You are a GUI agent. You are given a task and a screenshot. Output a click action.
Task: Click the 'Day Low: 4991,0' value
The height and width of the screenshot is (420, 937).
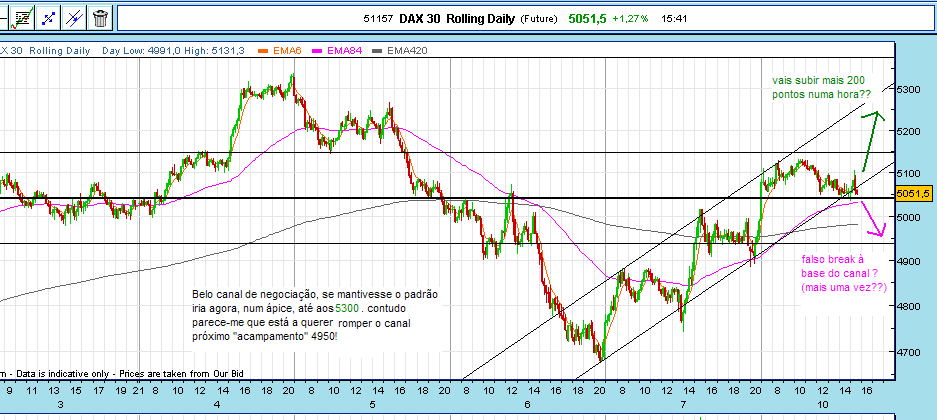(x=142, y=51)
